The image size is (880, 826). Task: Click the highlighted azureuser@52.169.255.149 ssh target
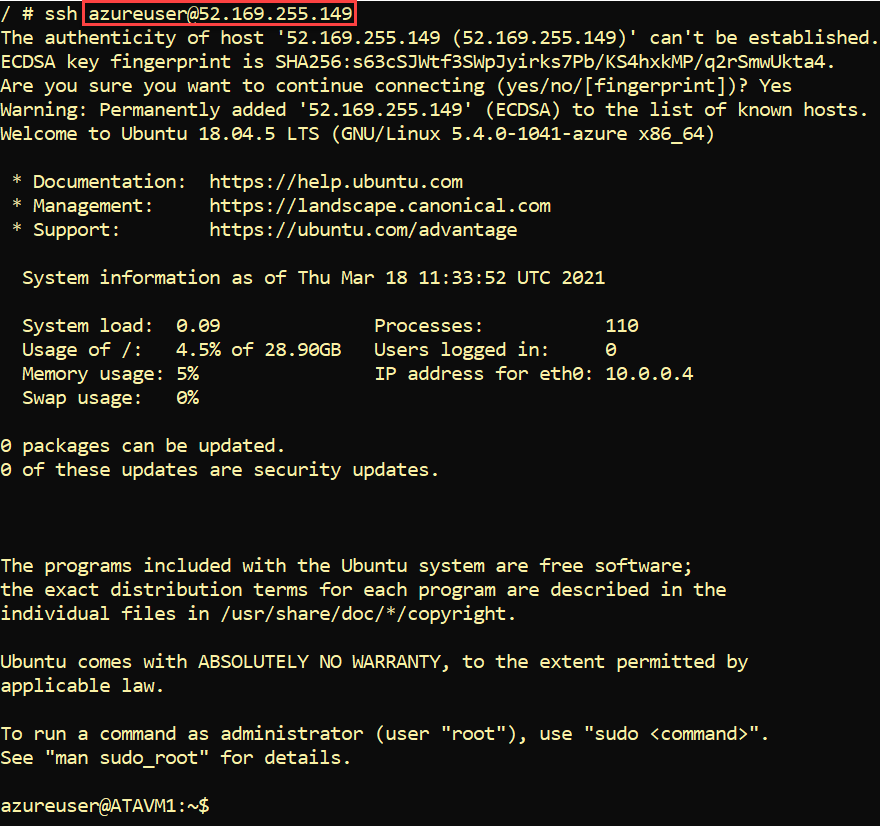click(x=220, y=13)
